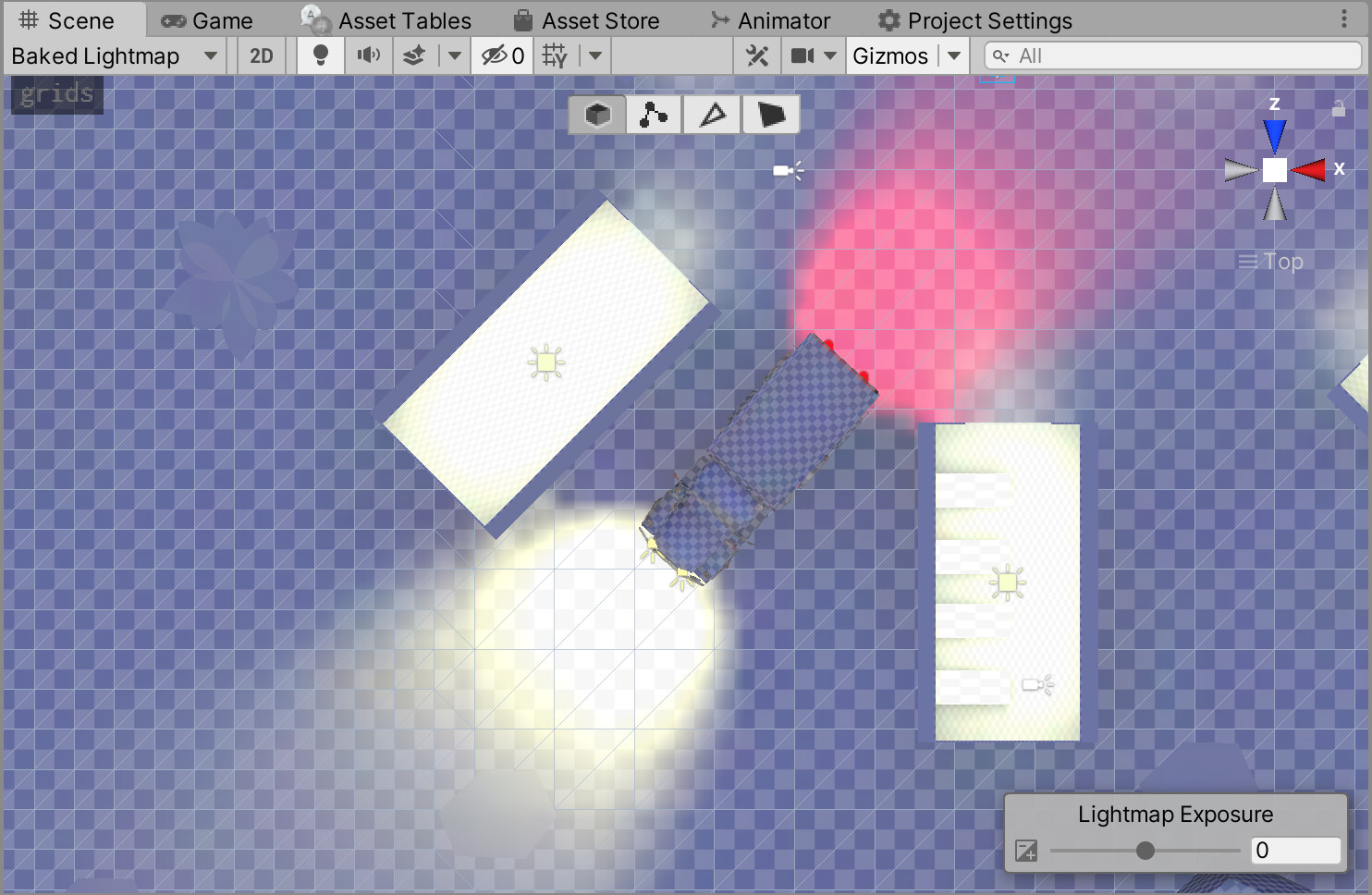This screenshot has height=895, width=1372.
Task: Select the light gizmo in the tilted white rectangle
Action: [545, 362]
